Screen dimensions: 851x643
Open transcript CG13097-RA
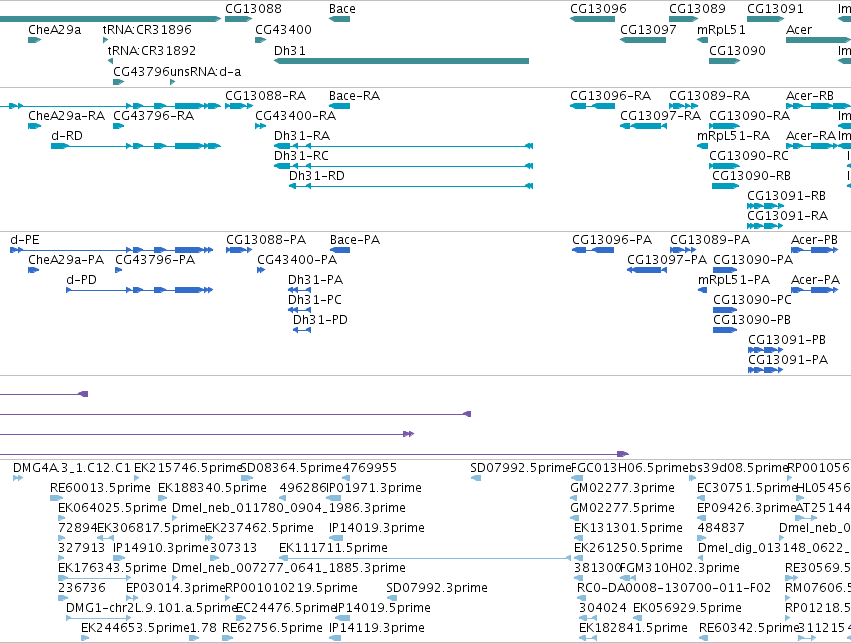(x=660, y=116)
